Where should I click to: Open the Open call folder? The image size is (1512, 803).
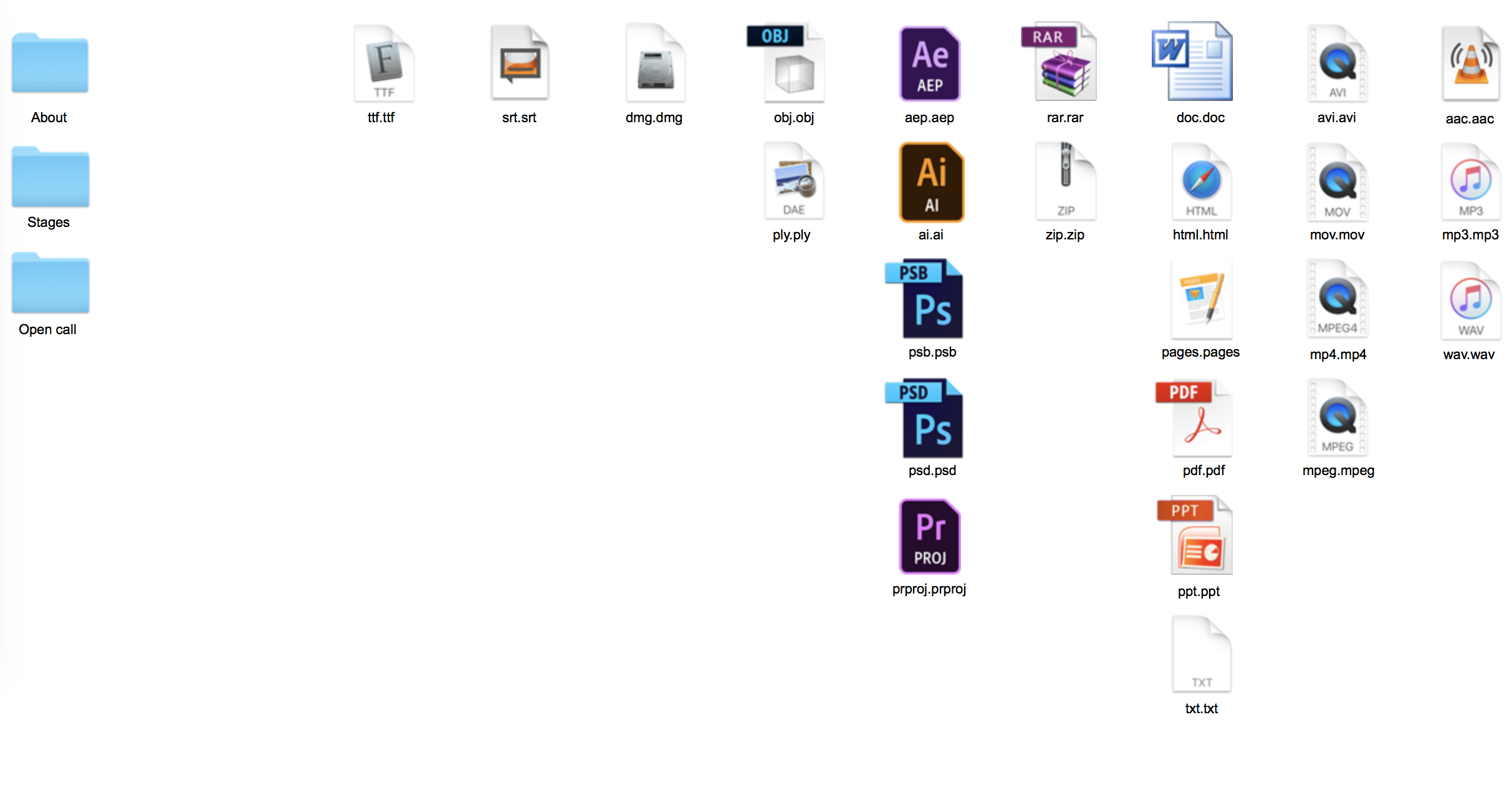[x=50, y=282]
